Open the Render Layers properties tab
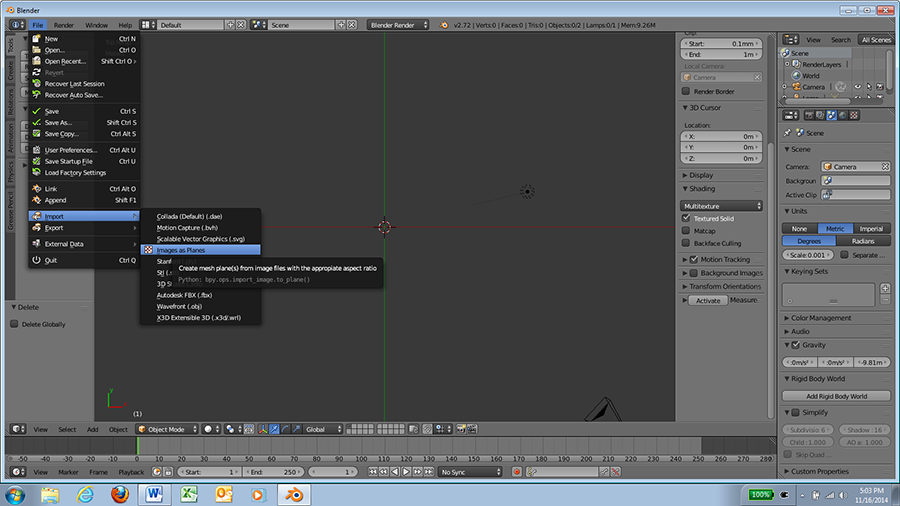The height and width of the screenshot is (506, 900). pyautogui.click(x=820, y=115)
